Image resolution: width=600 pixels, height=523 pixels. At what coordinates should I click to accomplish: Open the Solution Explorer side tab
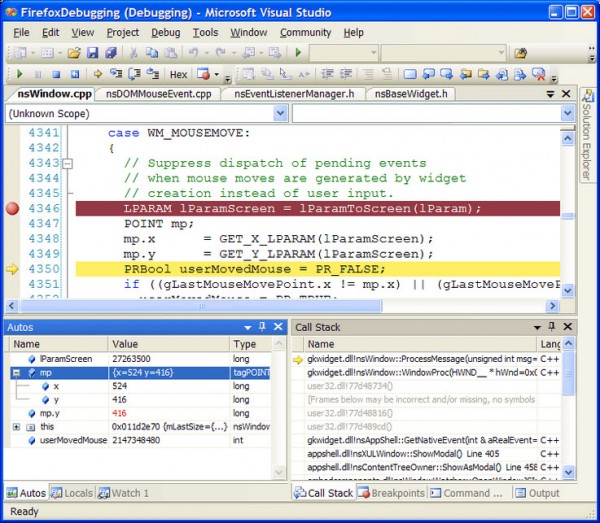click(587, 135)
